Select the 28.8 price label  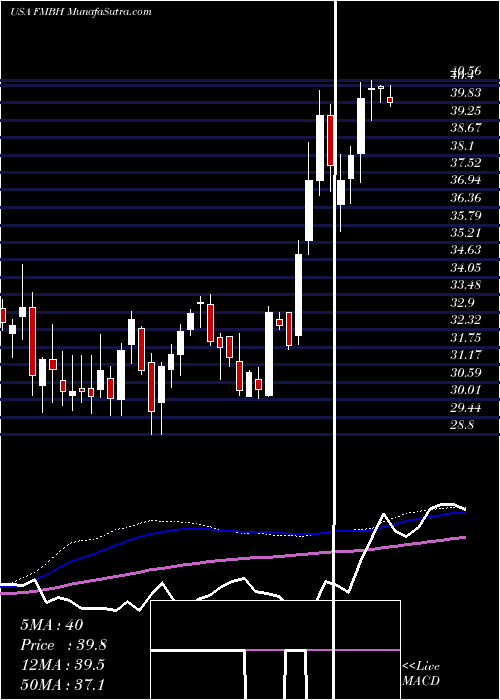tap(462, 425)
